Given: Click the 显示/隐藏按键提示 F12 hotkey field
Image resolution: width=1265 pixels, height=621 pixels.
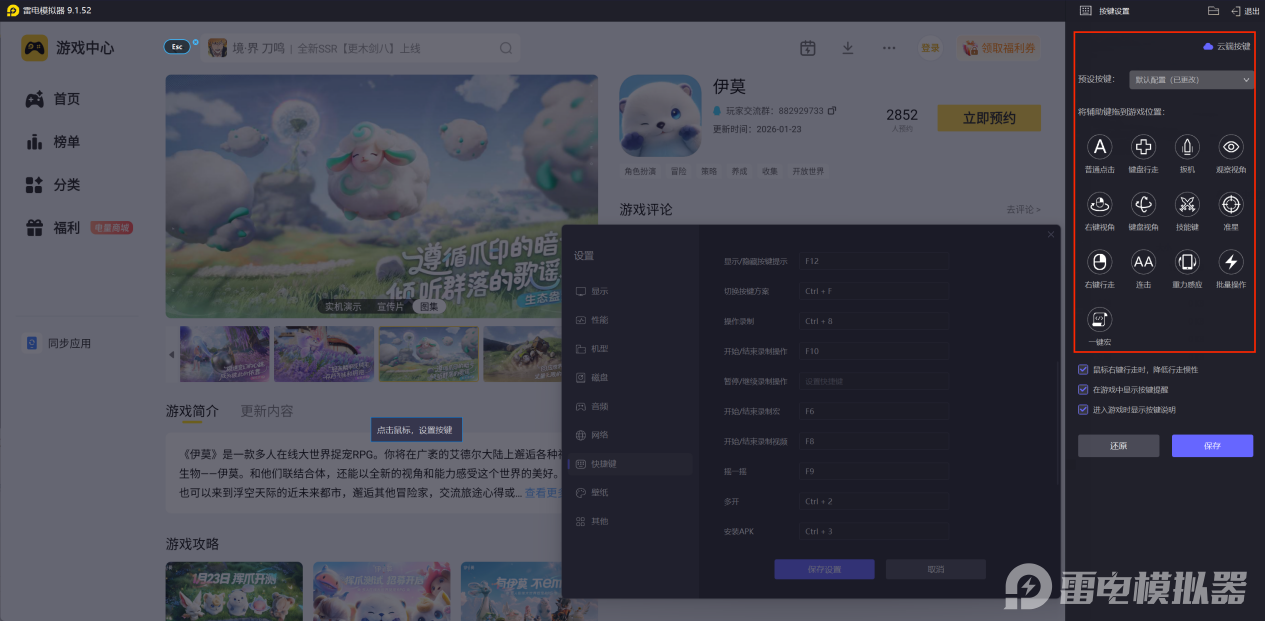Looking at the screenshot, I should [873, 261].
